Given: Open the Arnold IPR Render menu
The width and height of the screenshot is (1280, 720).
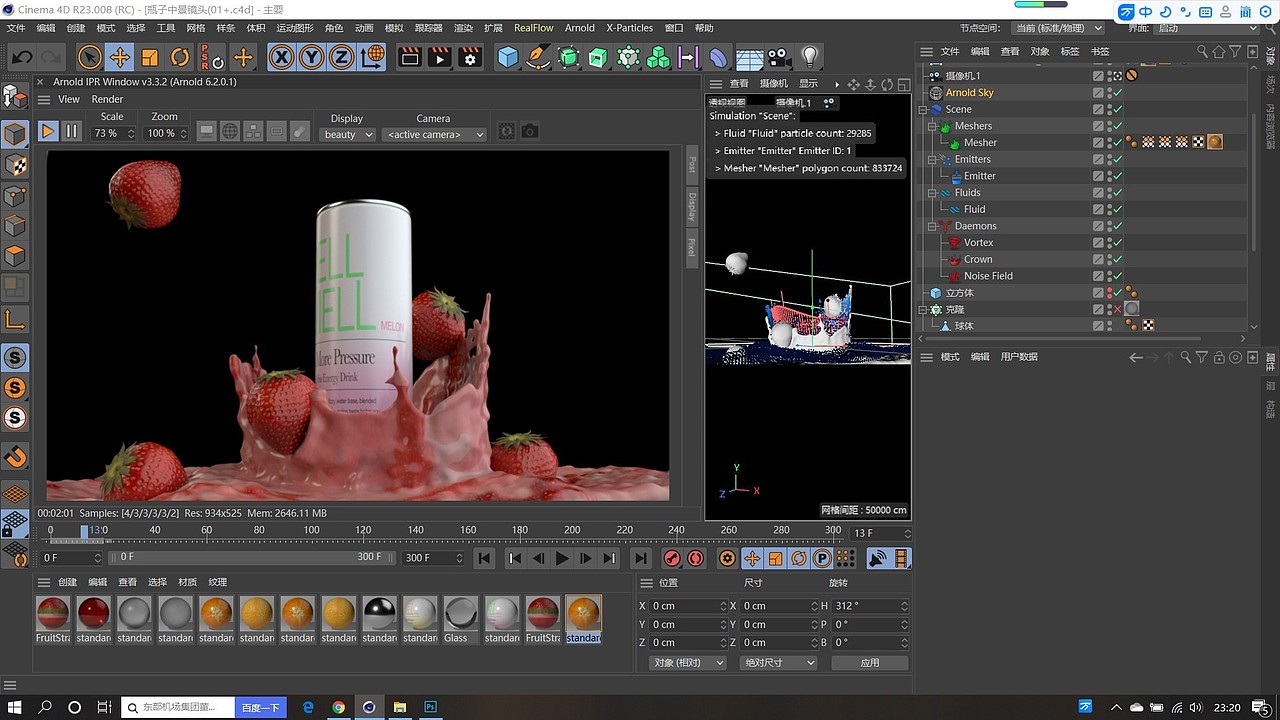Looking at the screenshot, I should pos(107,99).
